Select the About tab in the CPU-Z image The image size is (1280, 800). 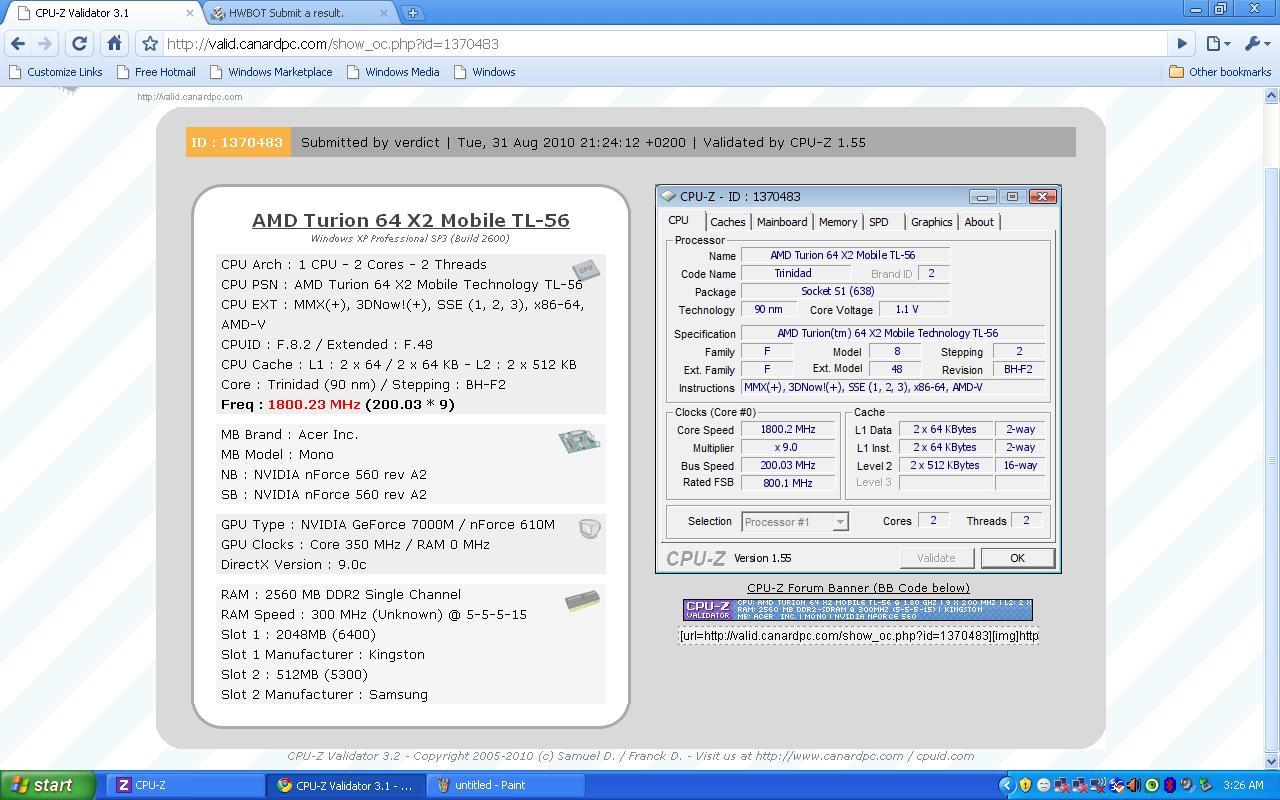[978, 222]
